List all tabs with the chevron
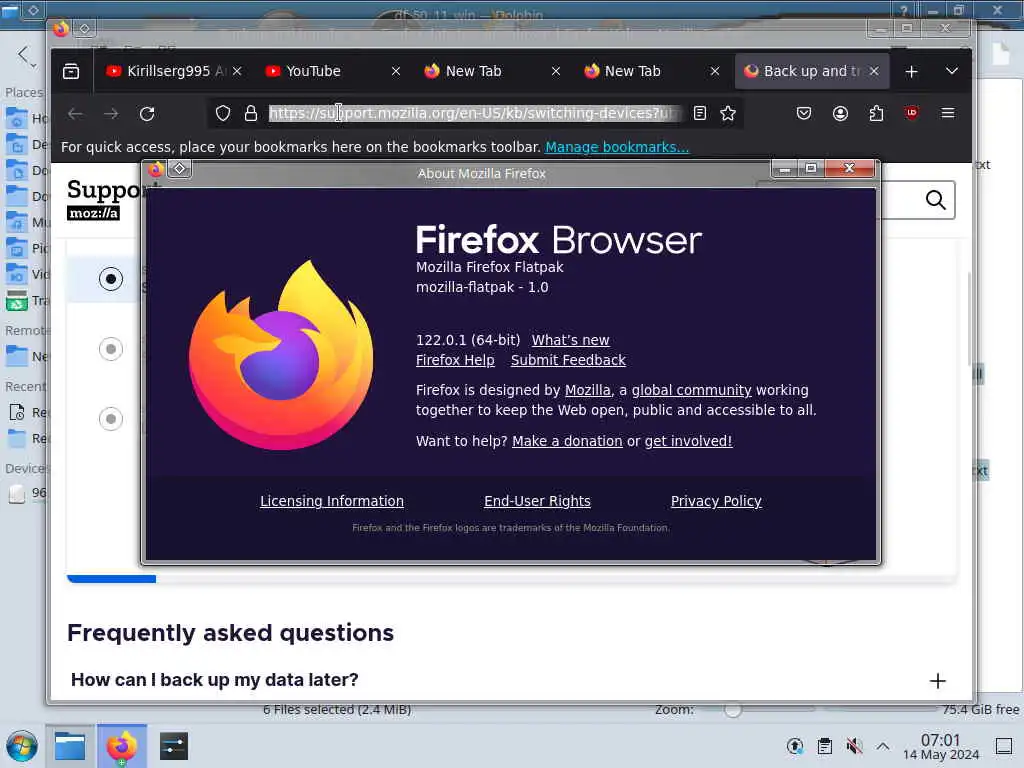The image size is (1024, 768). coord(952,71)
